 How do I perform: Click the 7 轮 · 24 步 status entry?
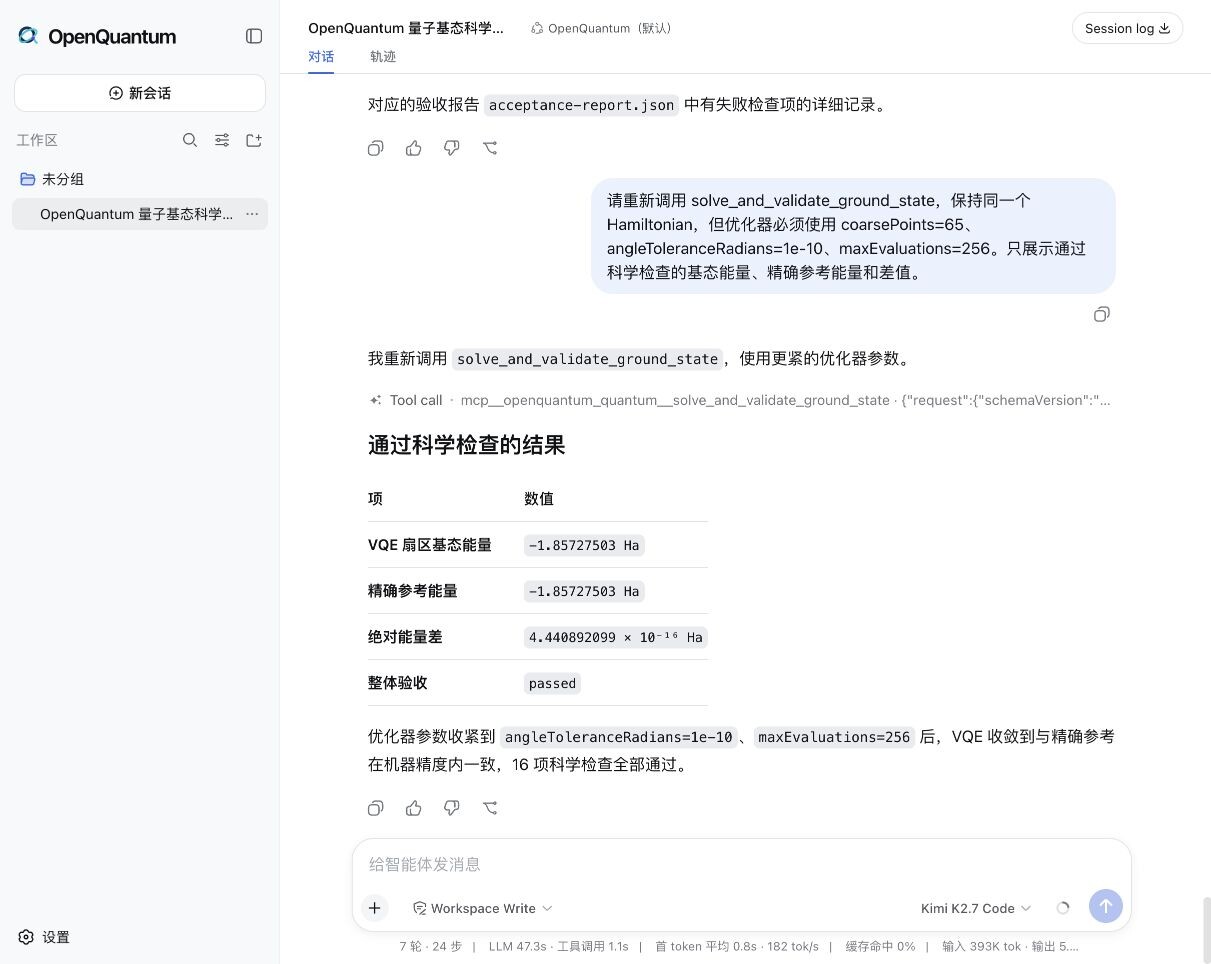[x=431, y=946]
